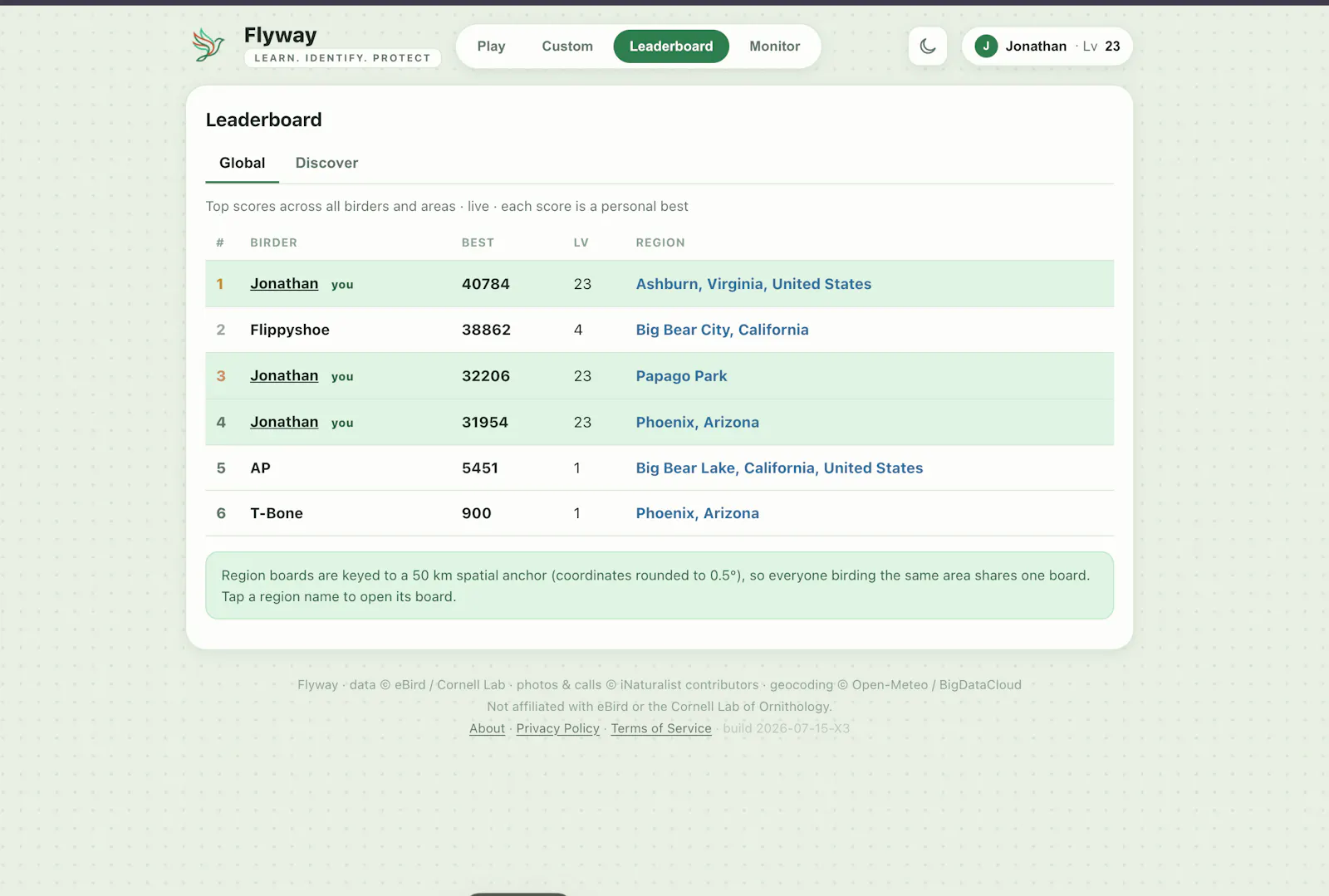The image size is (1329, 896).
Task: Click the score 38862
Action: [486, 330]
